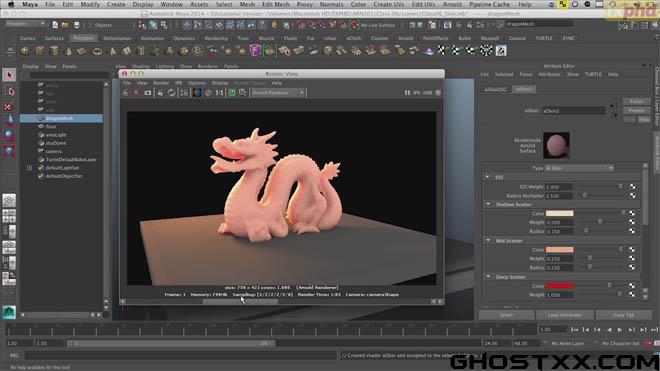Create a polygon cylinder from shelf

click(54, 51)
